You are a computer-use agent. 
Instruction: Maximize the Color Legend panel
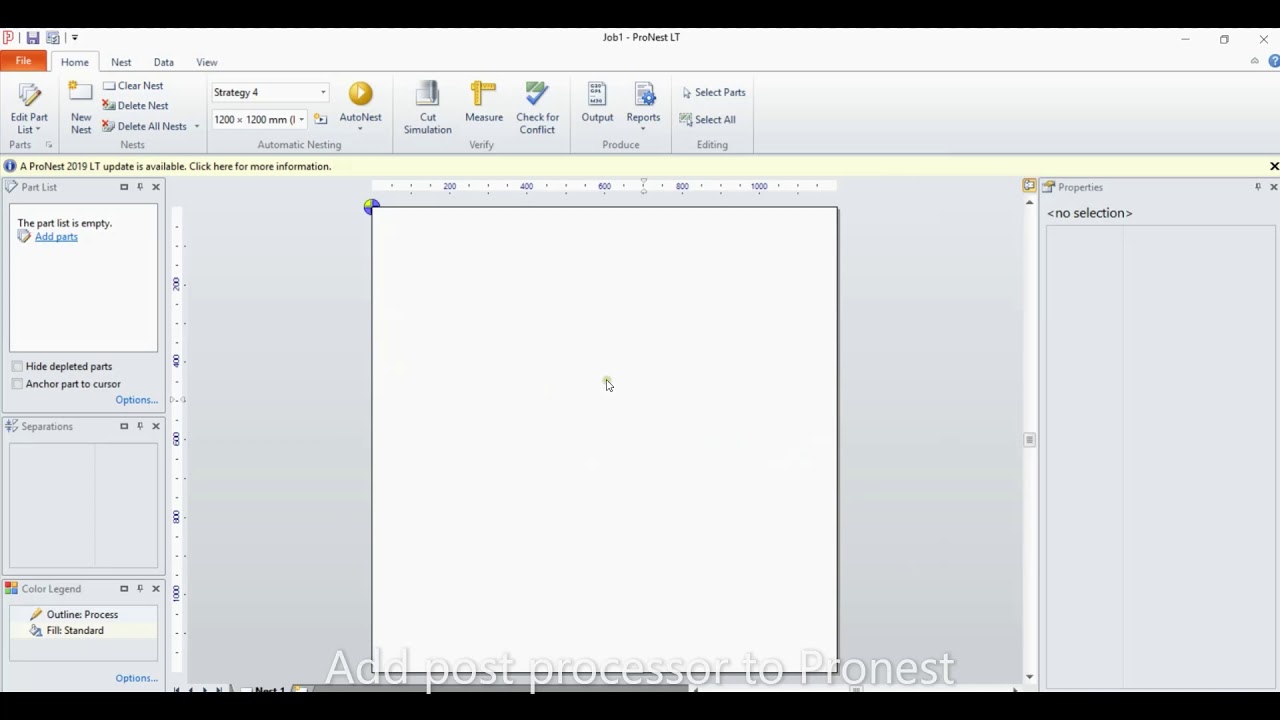(x=124, y=589)
